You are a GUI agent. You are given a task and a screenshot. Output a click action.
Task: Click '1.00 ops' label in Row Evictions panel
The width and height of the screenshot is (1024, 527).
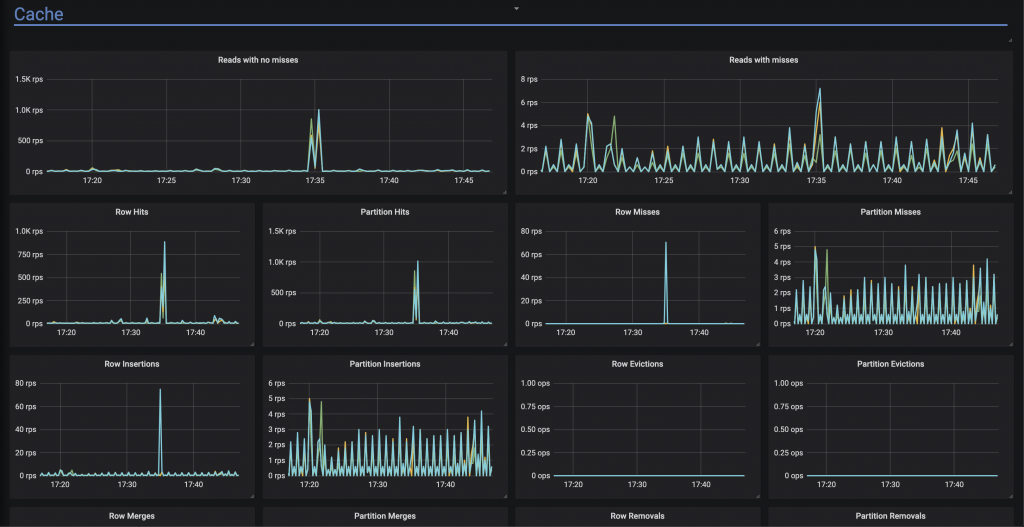tap(535, 383)
